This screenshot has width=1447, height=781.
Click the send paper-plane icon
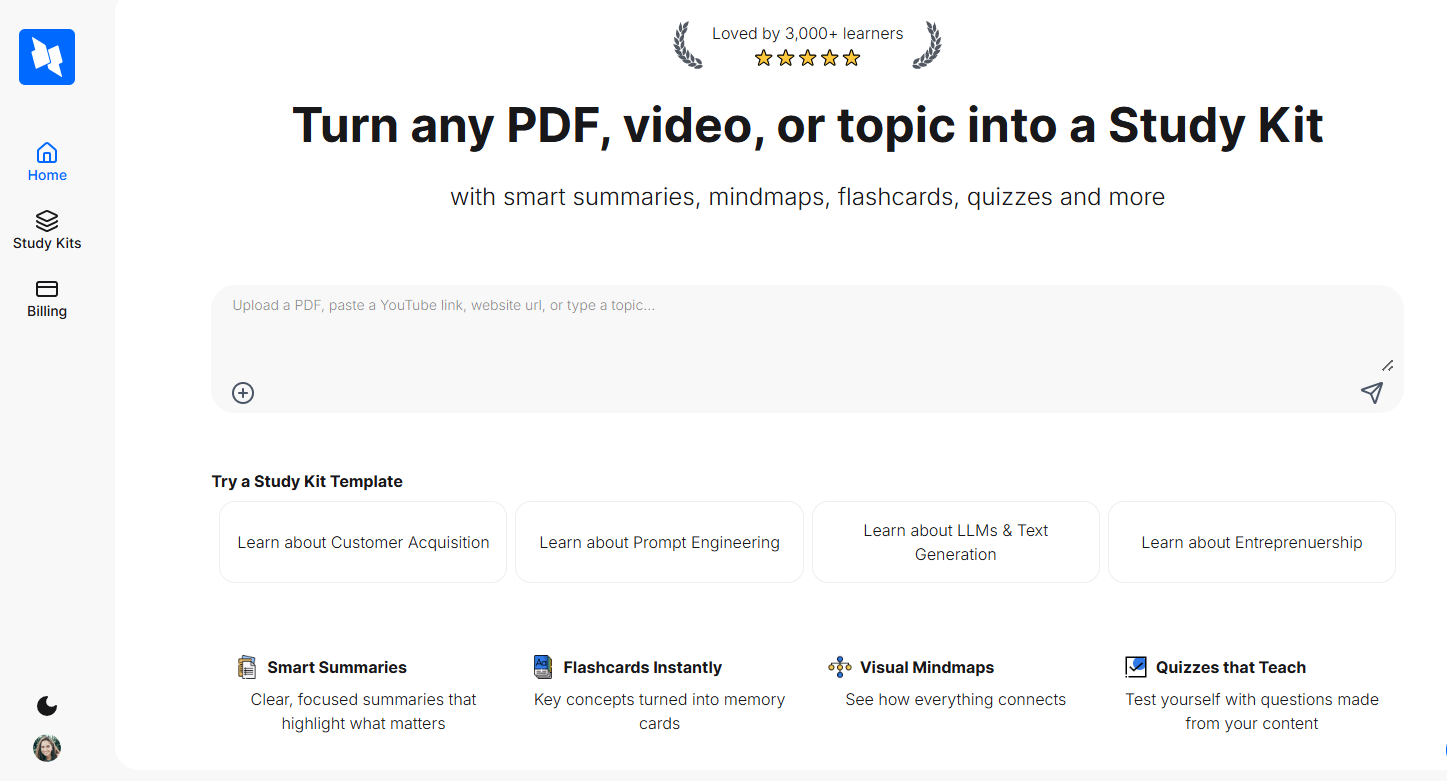pyautogui.click(x=1372, y=393)
